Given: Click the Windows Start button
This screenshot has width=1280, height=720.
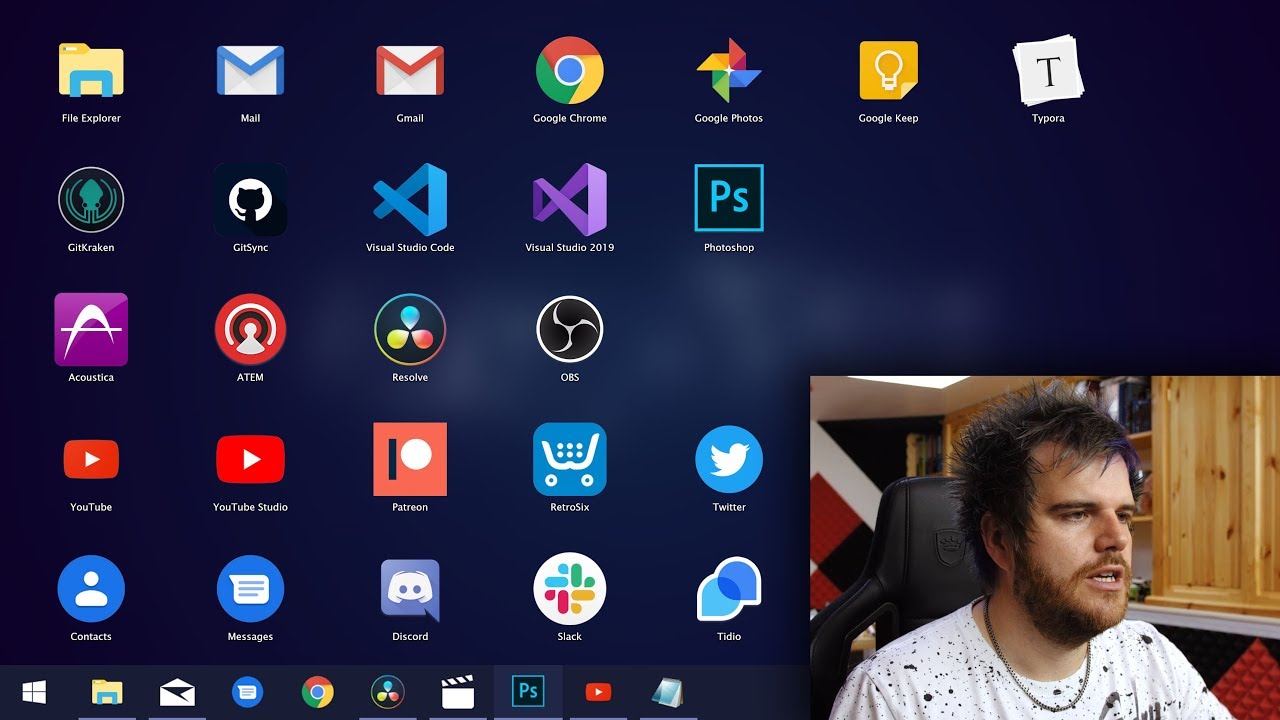Looking at the screenshot, I should 34,692.
